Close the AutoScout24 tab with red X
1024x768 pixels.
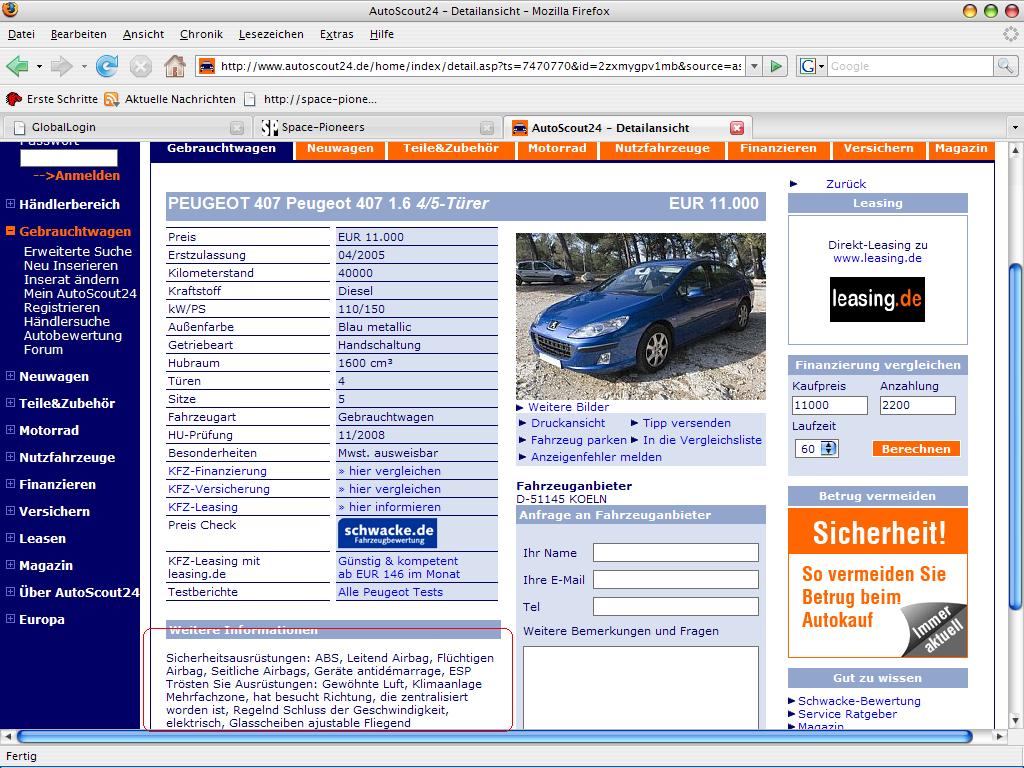[737, 128]
